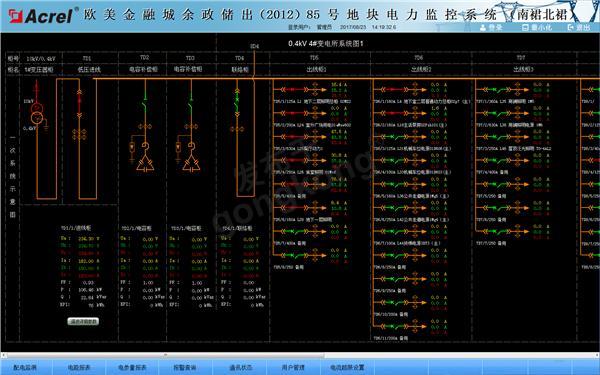The height and width of the screenshot is (375, 600).
Task: Click the 出线柜2 header under TD6
Action: pyautogui.click(x=421, y=69)
